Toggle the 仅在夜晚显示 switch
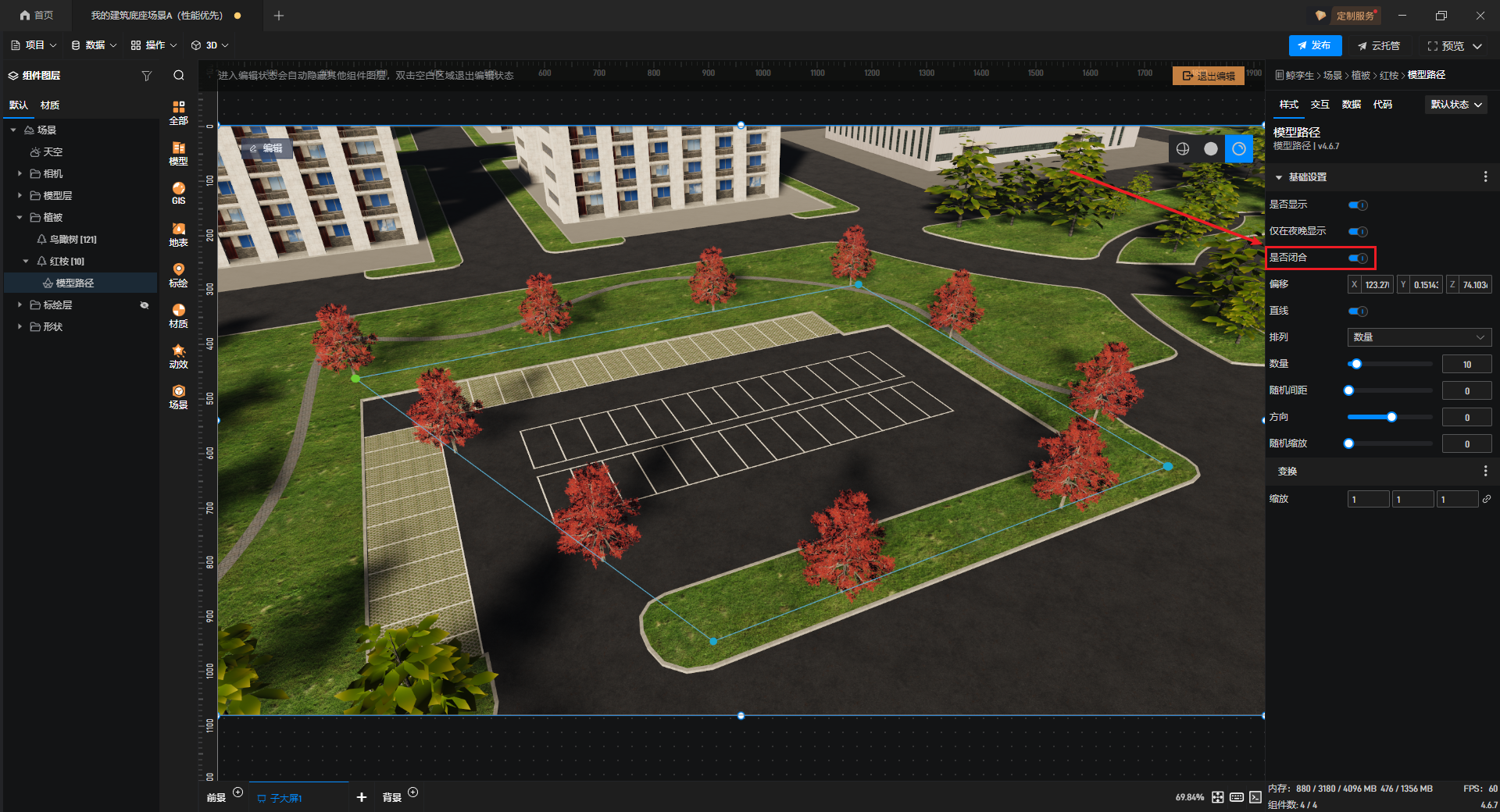 pos(1358,231)
